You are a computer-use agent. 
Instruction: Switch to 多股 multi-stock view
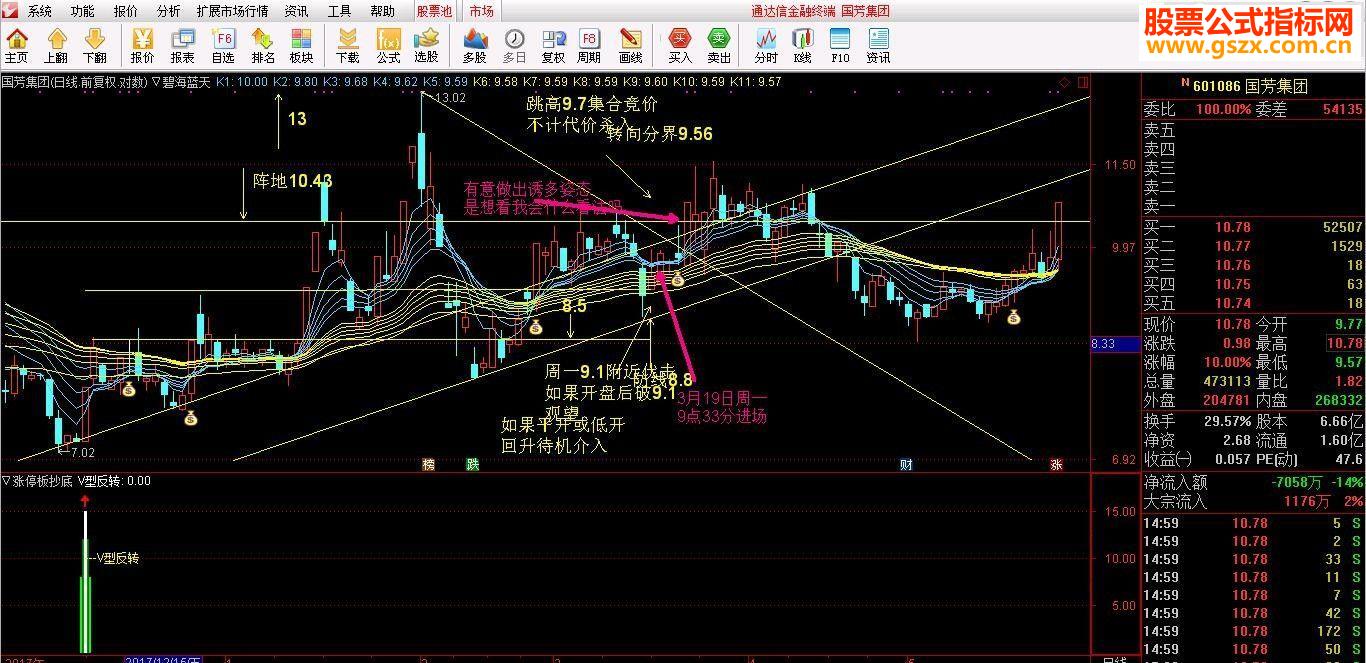pos(475,46)
